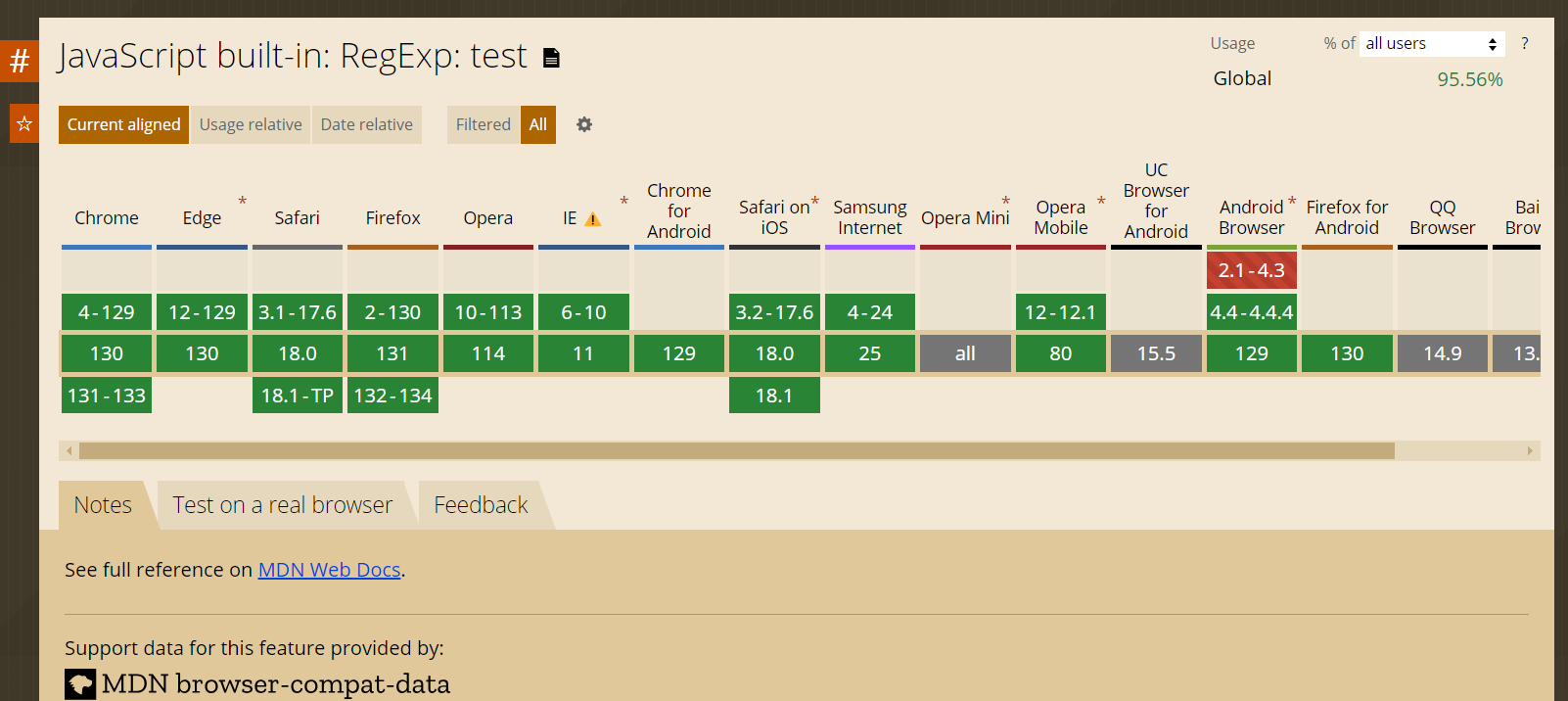Switch to Date relative view
The image size is (1568, 701).
click(x=367, y=124)
